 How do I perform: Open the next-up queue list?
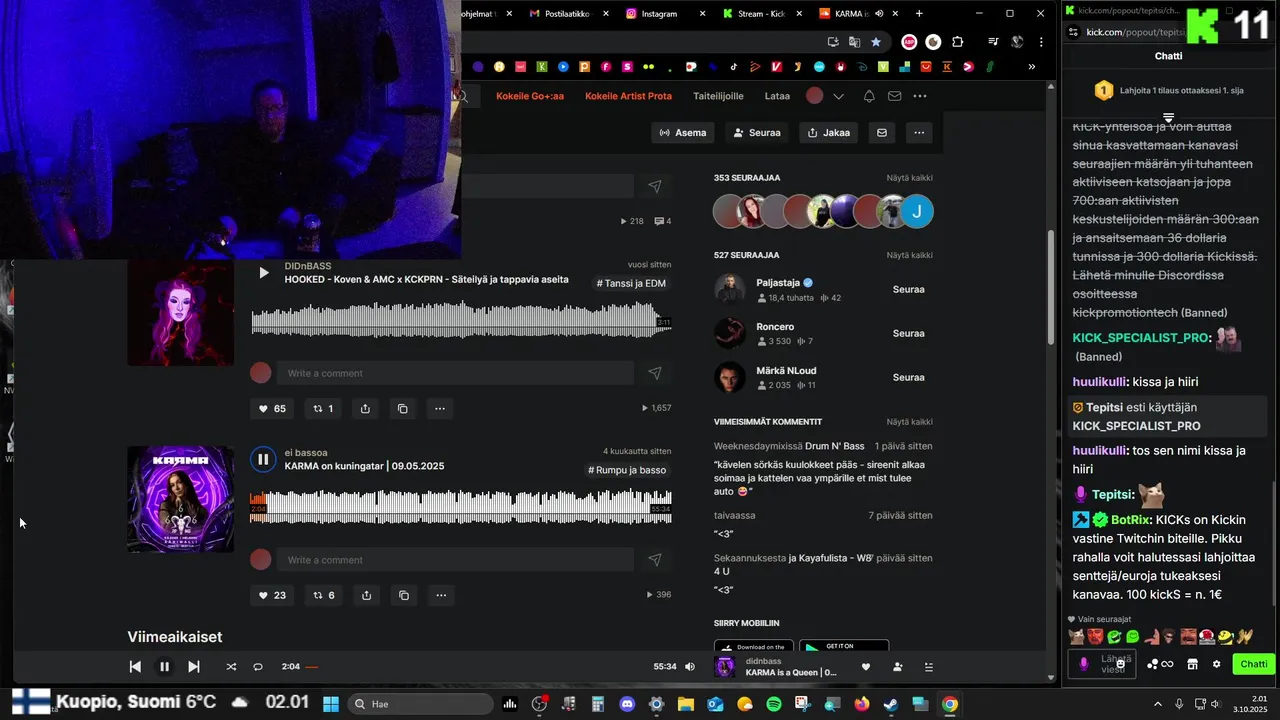click(928, 667)
